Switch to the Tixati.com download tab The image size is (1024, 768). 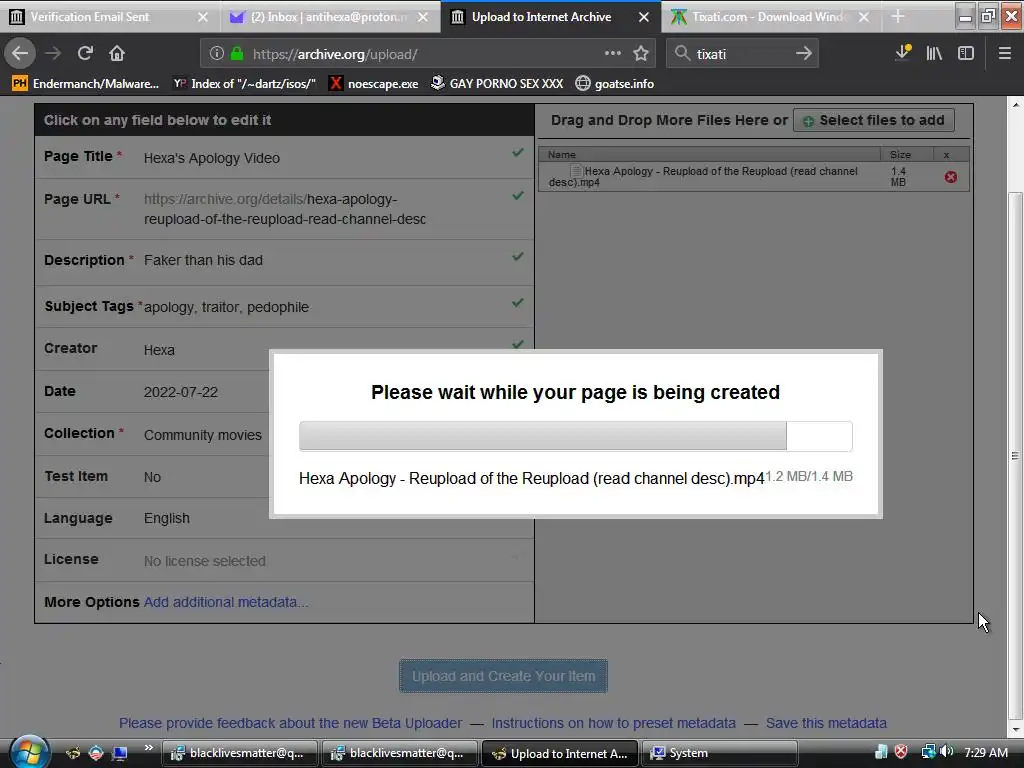[x=769, y=17]
